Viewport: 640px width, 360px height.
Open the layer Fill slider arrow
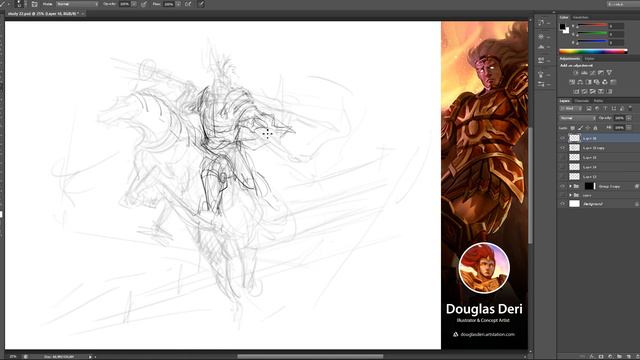[629, 128]
